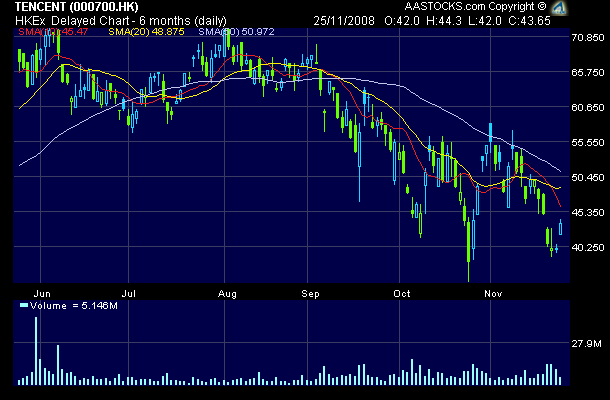610x400 pixels.
Task: Click the low value L:42.0
Action: point(485,21)
